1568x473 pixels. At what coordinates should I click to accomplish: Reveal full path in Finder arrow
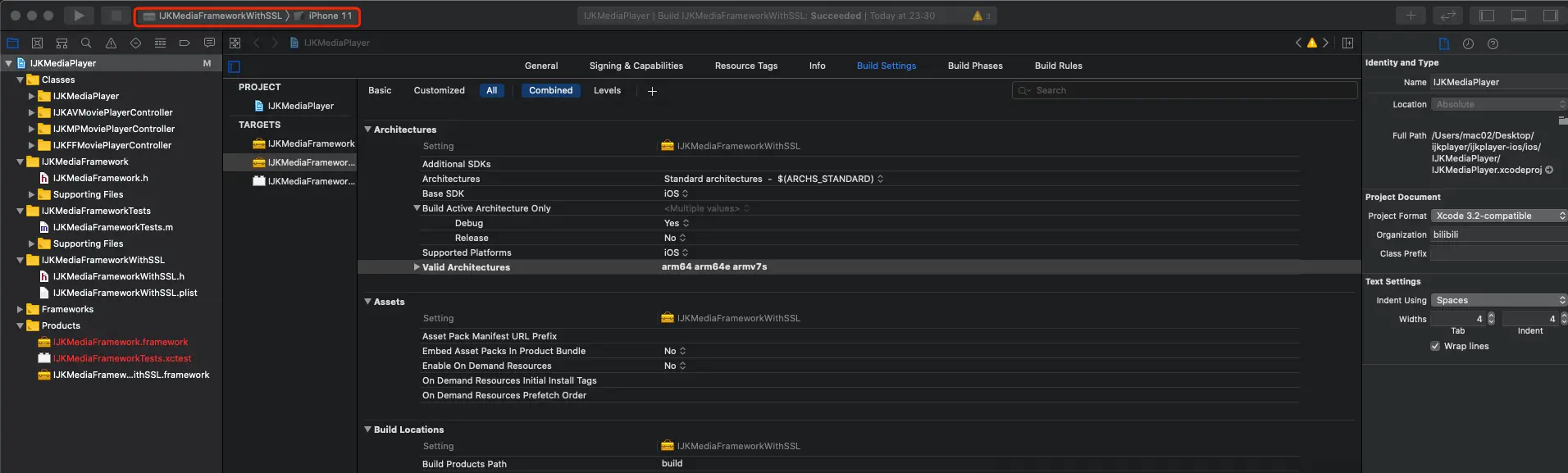[1549, 171]
